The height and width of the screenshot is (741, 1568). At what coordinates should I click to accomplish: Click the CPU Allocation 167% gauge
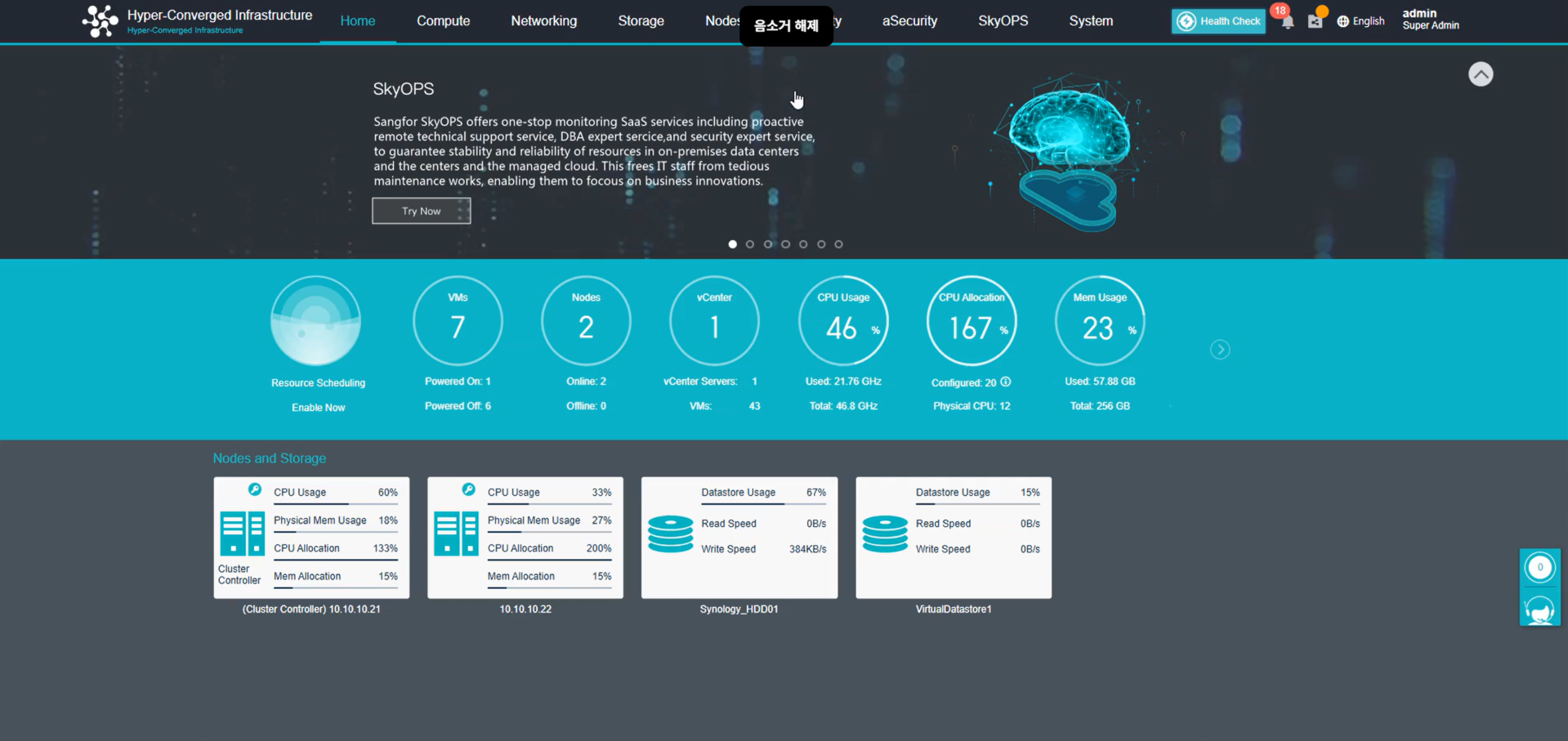pyautogui.click(x=972, y=320)
